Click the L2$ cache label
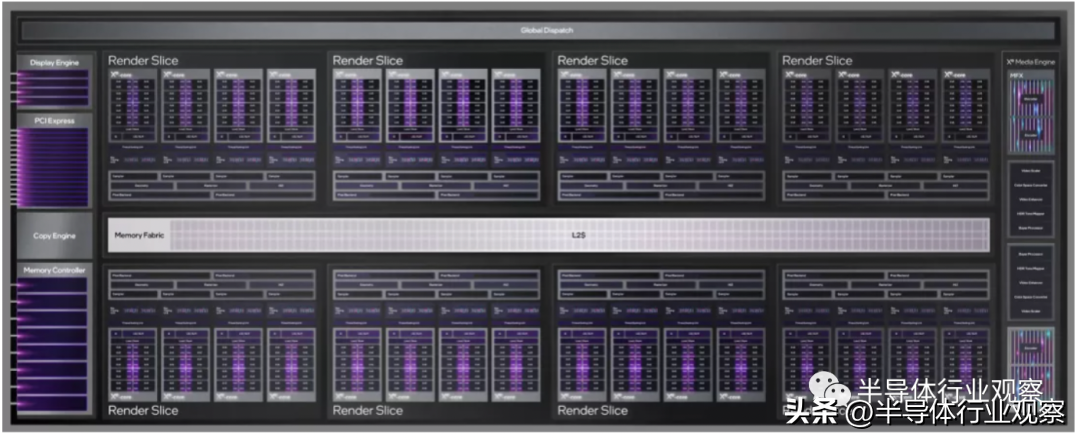Viewport: 1080px width, 440px height. point(579,235)
